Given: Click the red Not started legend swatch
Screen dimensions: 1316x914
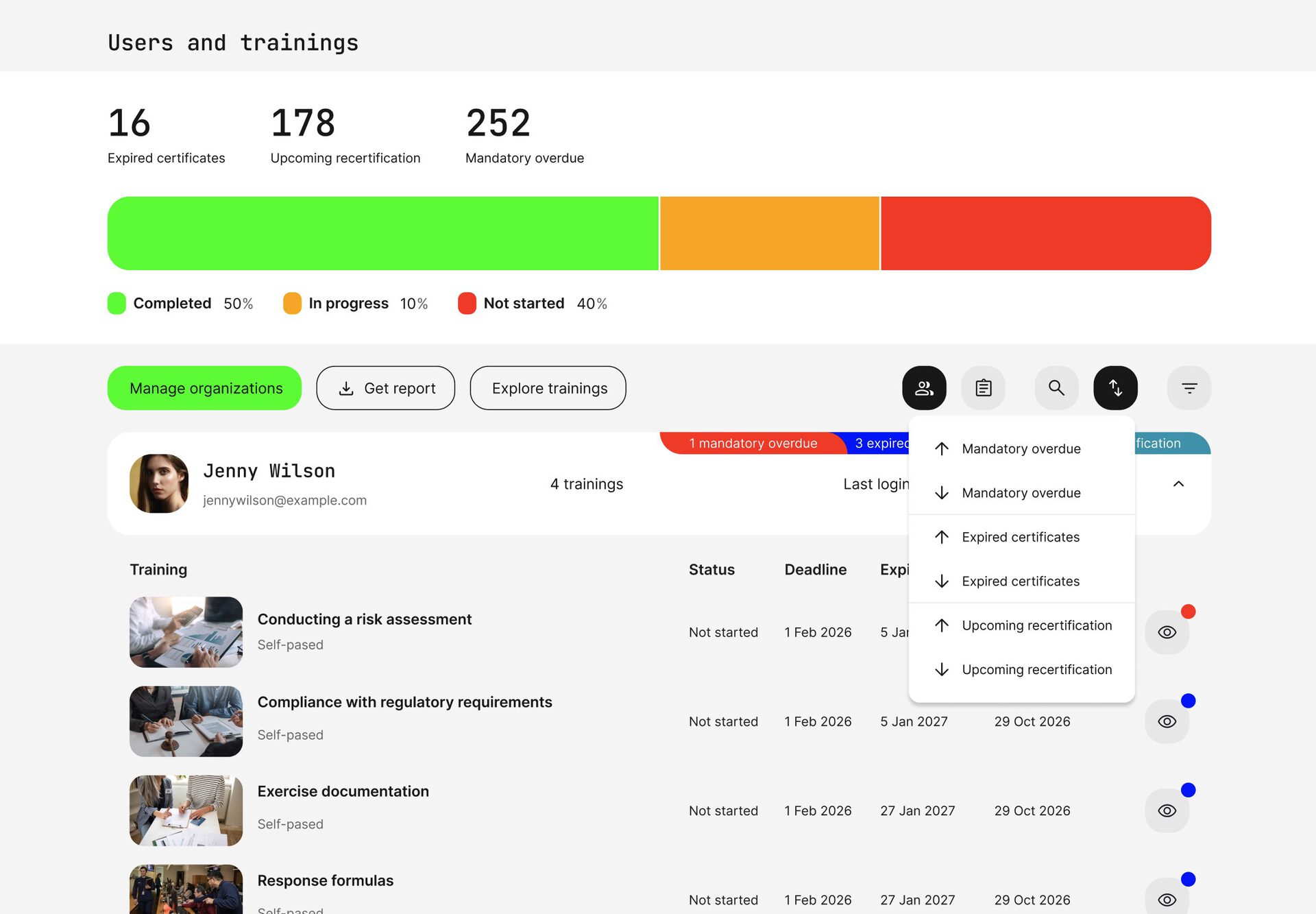Looking at the screenshot, I should (x=467, y=303).
